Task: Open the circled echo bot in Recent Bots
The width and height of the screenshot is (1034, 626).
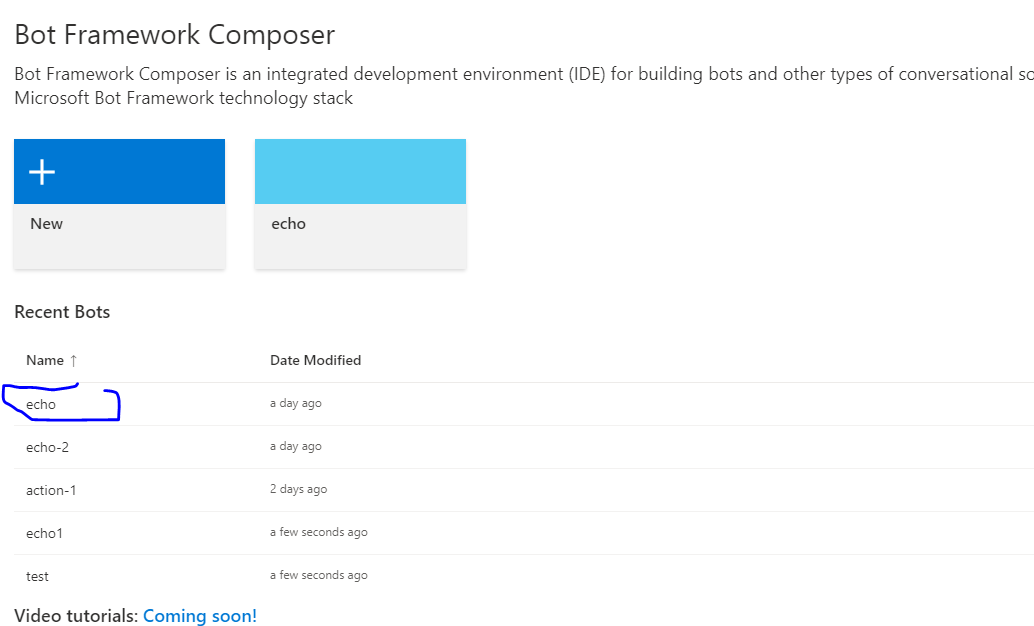Action: [41, 404]
